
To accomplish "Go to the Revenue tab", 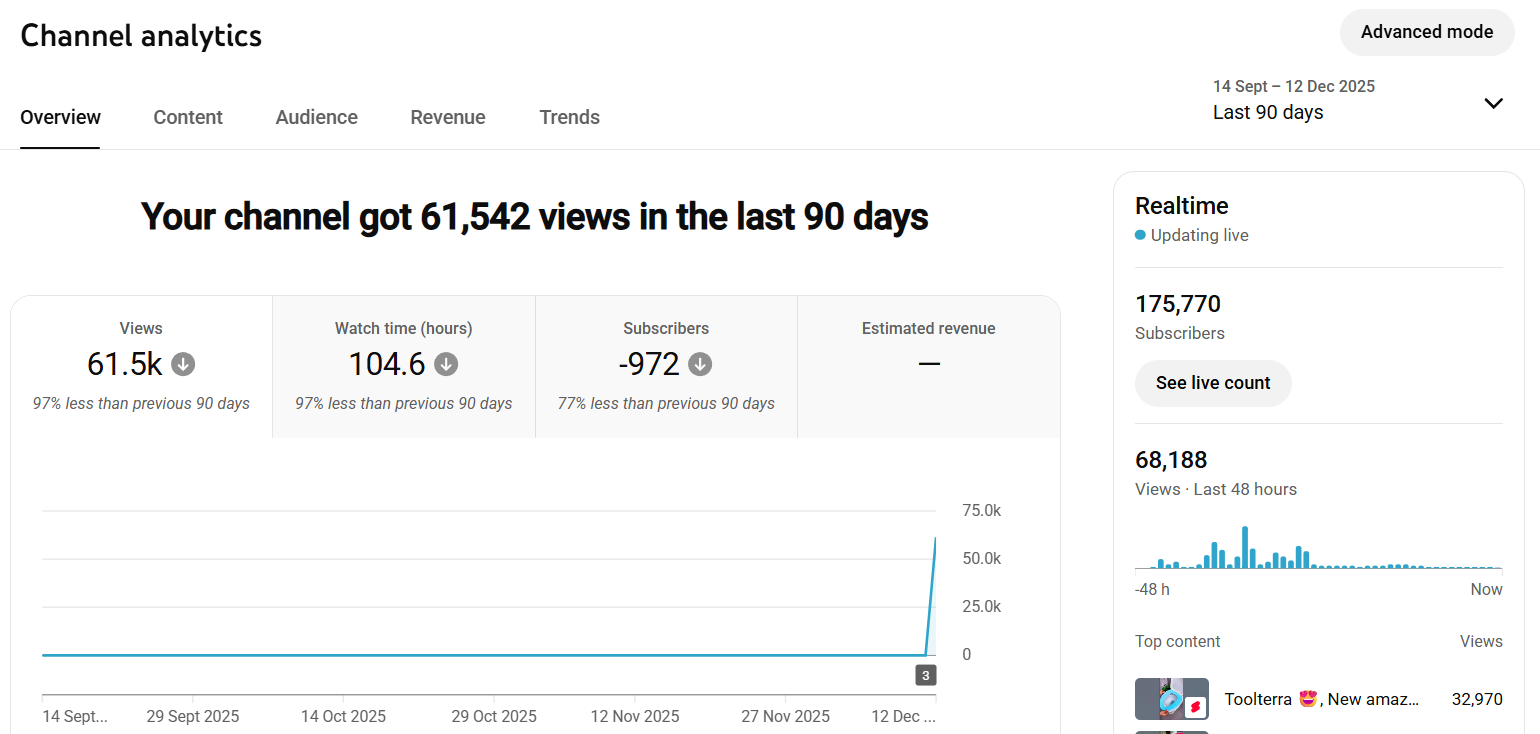I will point(448,117).
